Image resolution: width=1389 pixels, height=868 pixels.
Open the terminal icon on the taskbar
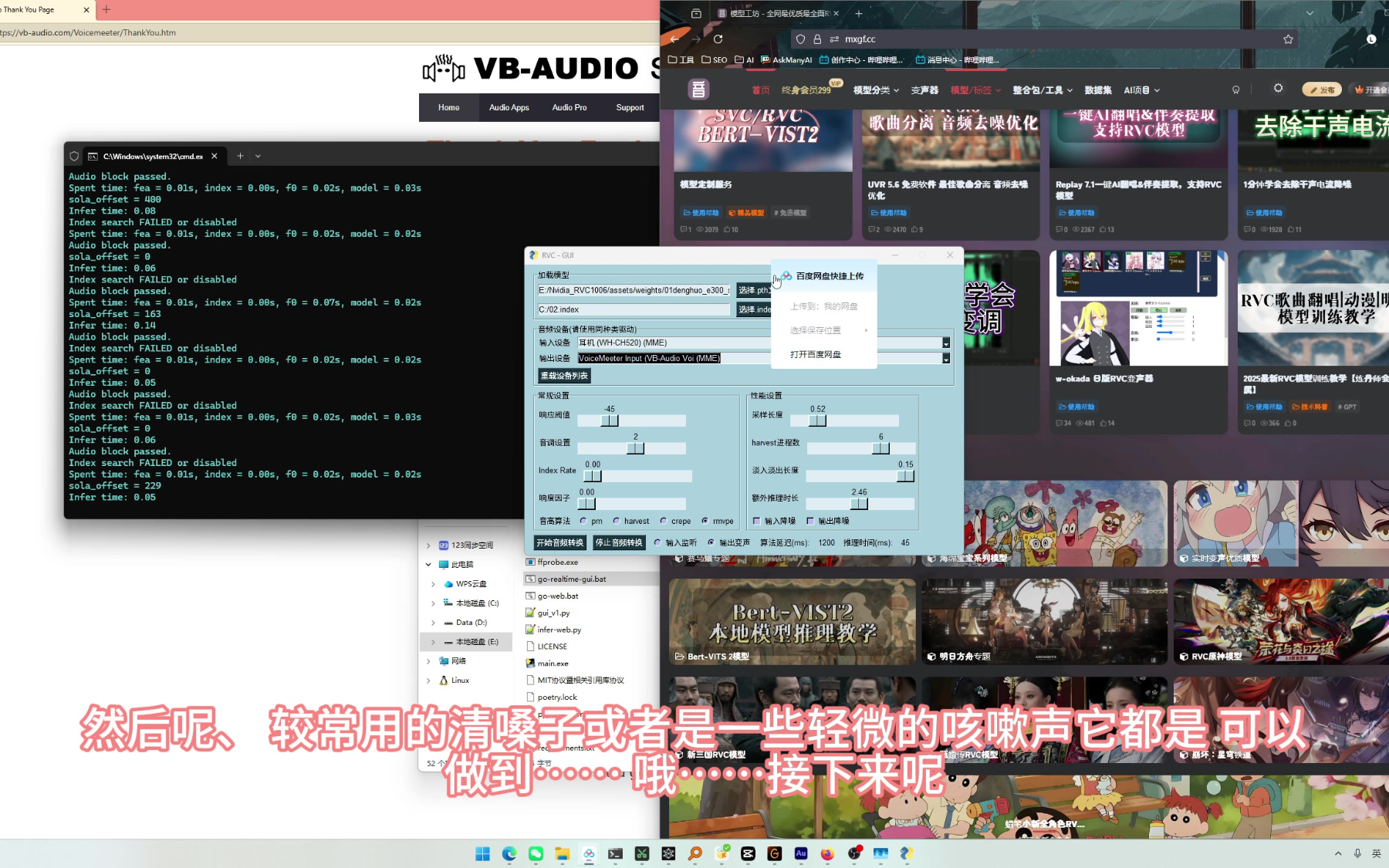(x=615, y=853)
